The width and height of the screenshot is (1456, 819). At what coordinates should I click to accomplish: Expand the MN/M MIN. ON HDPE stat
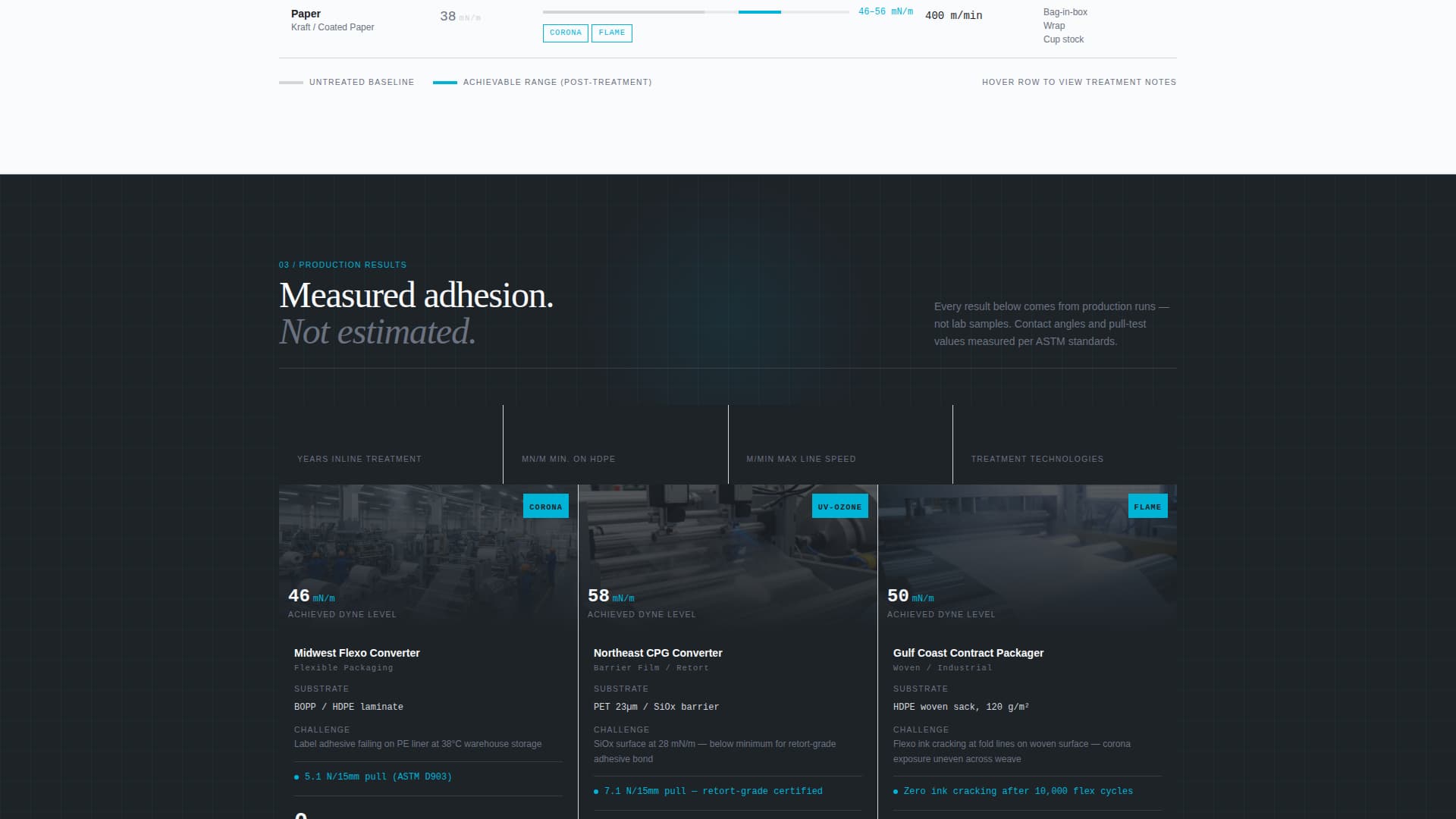pyautogui.click(x=568, y=459)
